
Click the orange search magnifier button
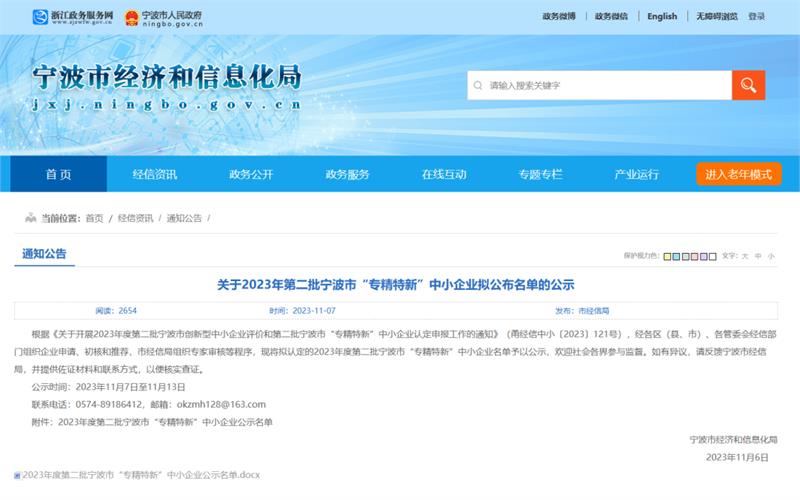click(748, 85)
